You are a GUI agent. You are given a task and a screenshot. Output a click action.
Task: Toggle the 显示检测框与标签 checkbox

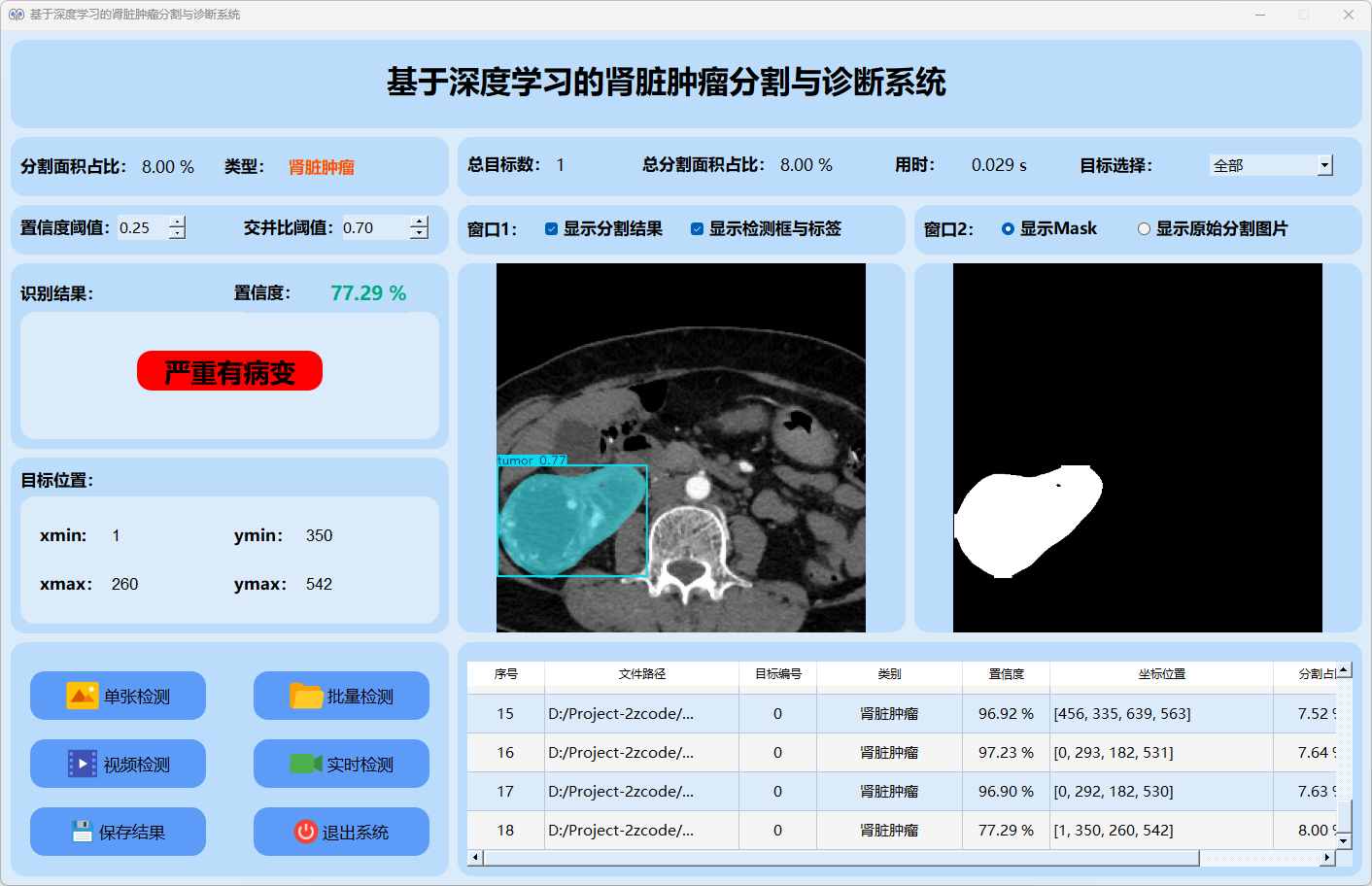(x=697, y=229)
